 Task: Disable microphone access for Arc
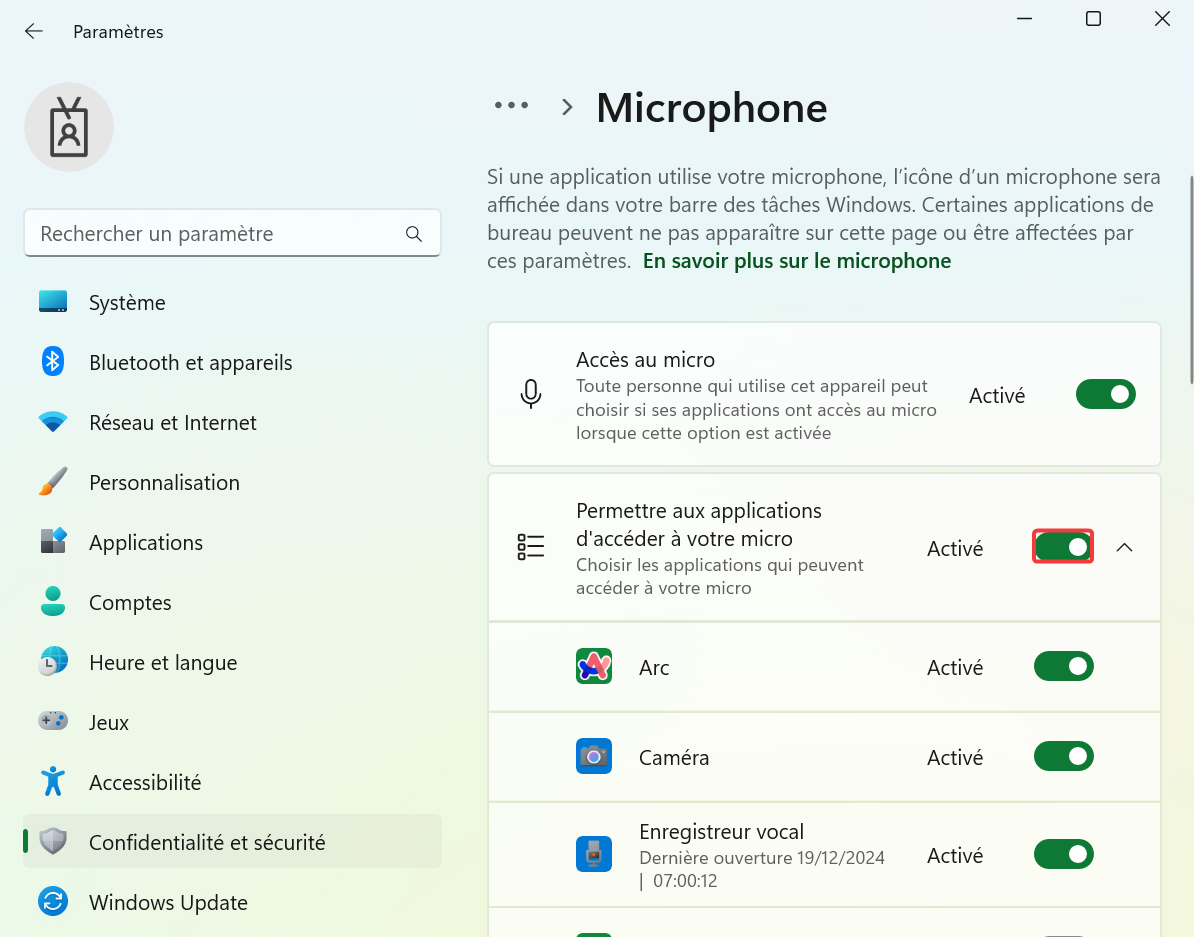1063,667
